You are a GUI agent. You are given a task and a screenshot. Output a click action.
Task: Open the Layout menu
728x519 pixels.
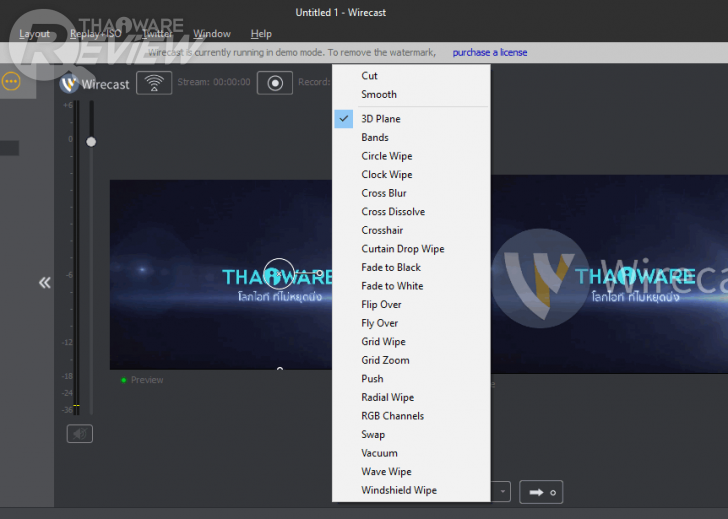[x=34, y=34]
